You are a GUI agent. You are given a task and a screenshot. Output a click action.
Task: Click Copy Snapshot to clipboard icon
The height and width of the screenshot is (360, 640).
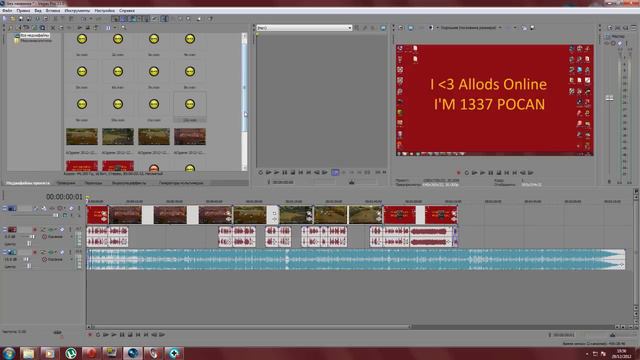coord(524,28)
